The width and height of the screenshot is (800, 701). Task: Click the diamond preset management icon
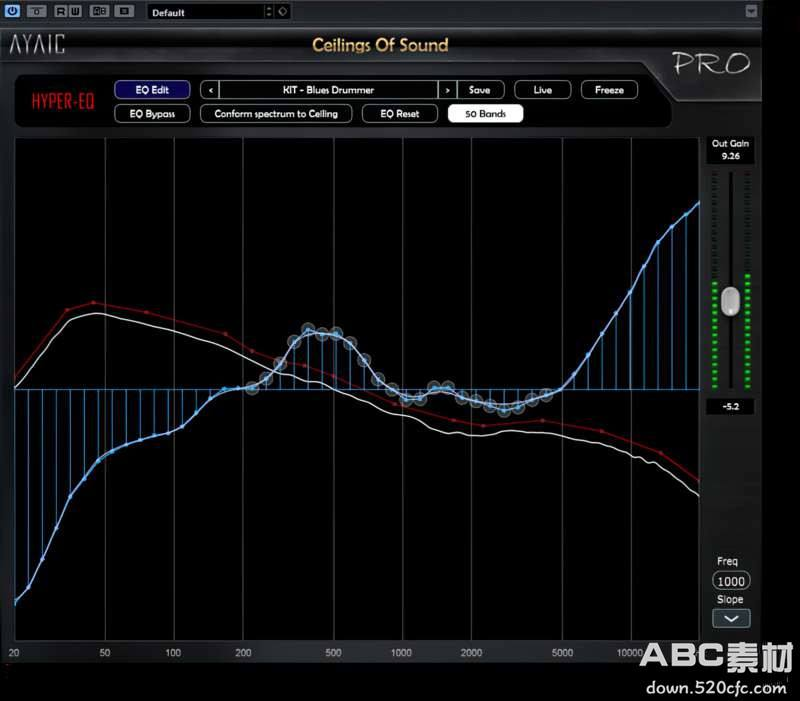coord(283,11)
